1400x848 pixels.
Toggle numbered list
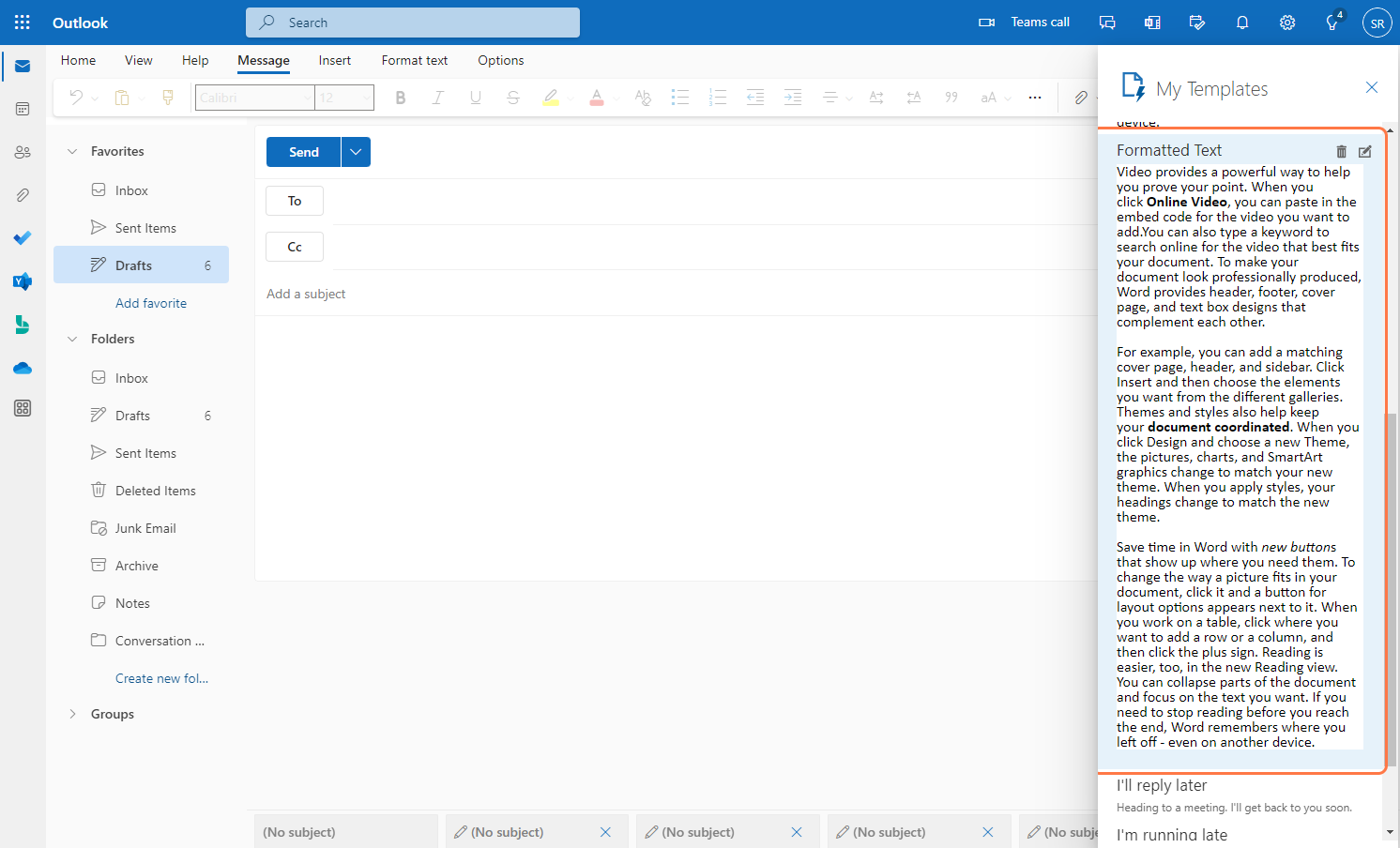718,98
